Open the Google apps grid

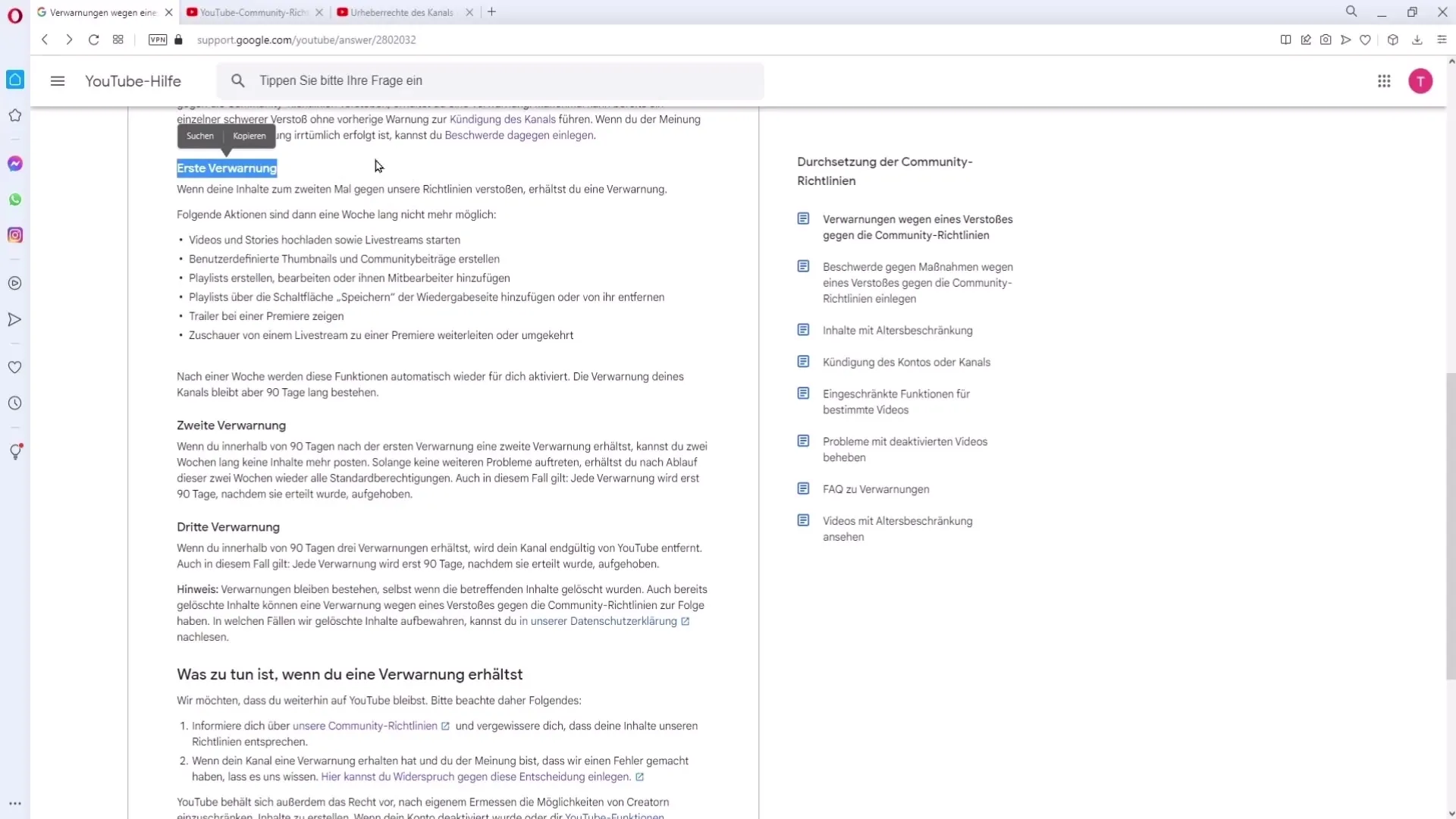click(x=1384, y=81)
